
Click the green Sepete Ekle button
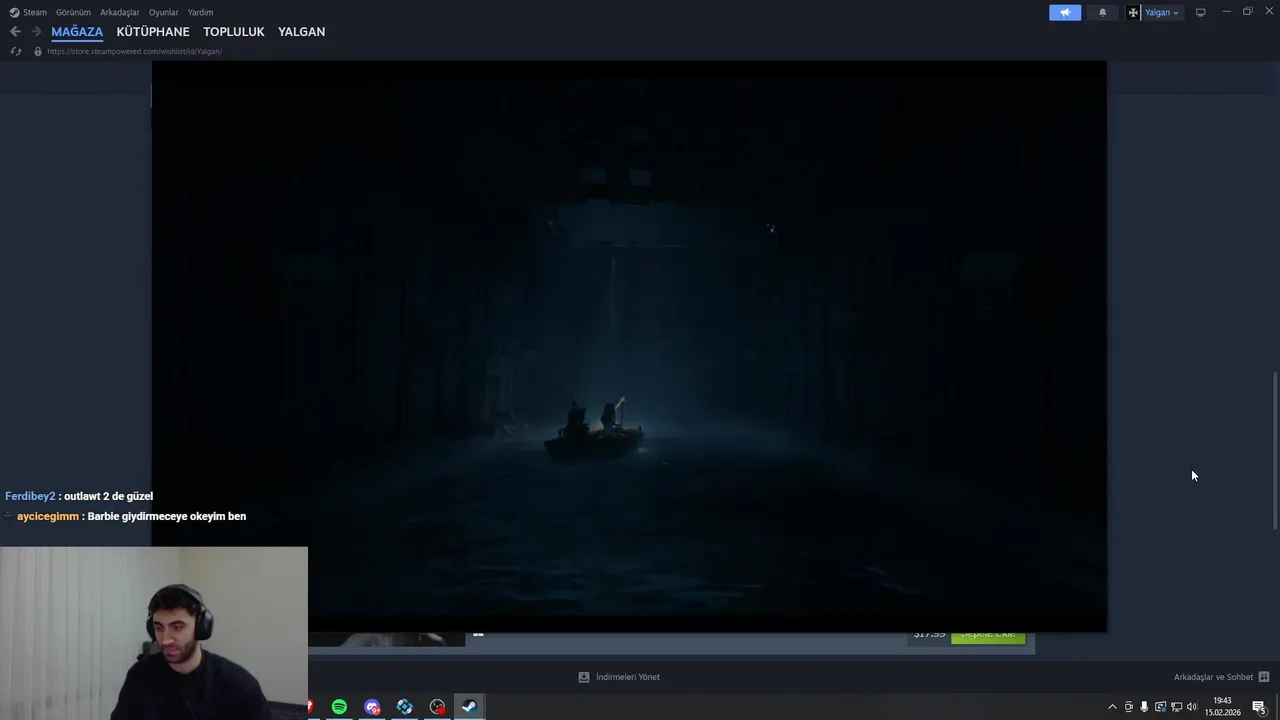click(x=988, y=636)
